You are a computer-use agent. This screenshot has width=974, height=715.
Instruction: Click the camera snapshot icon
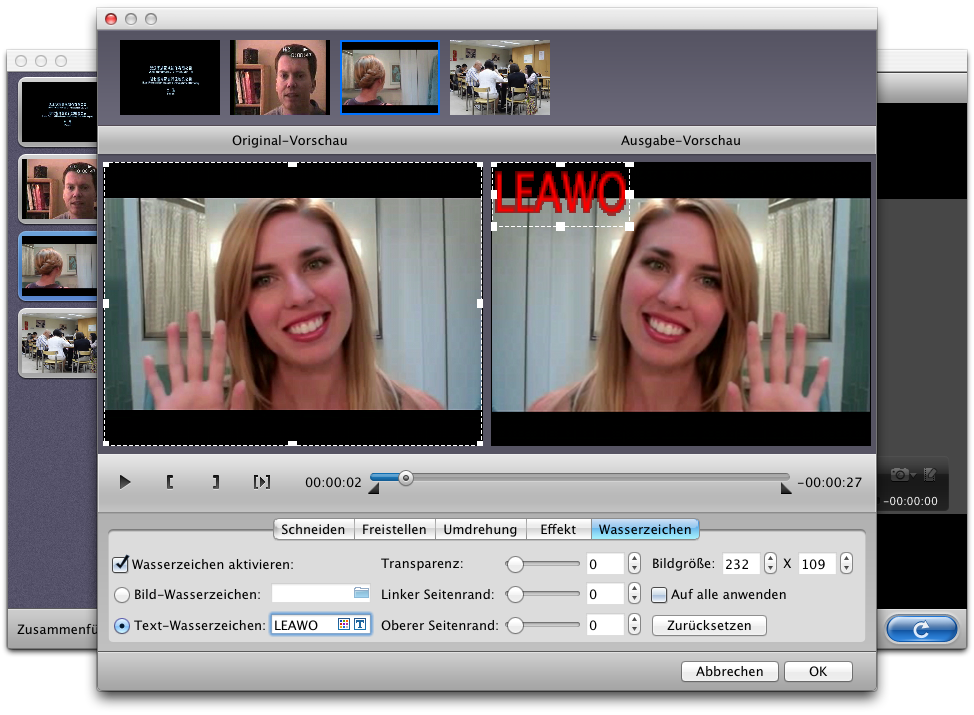901,474
